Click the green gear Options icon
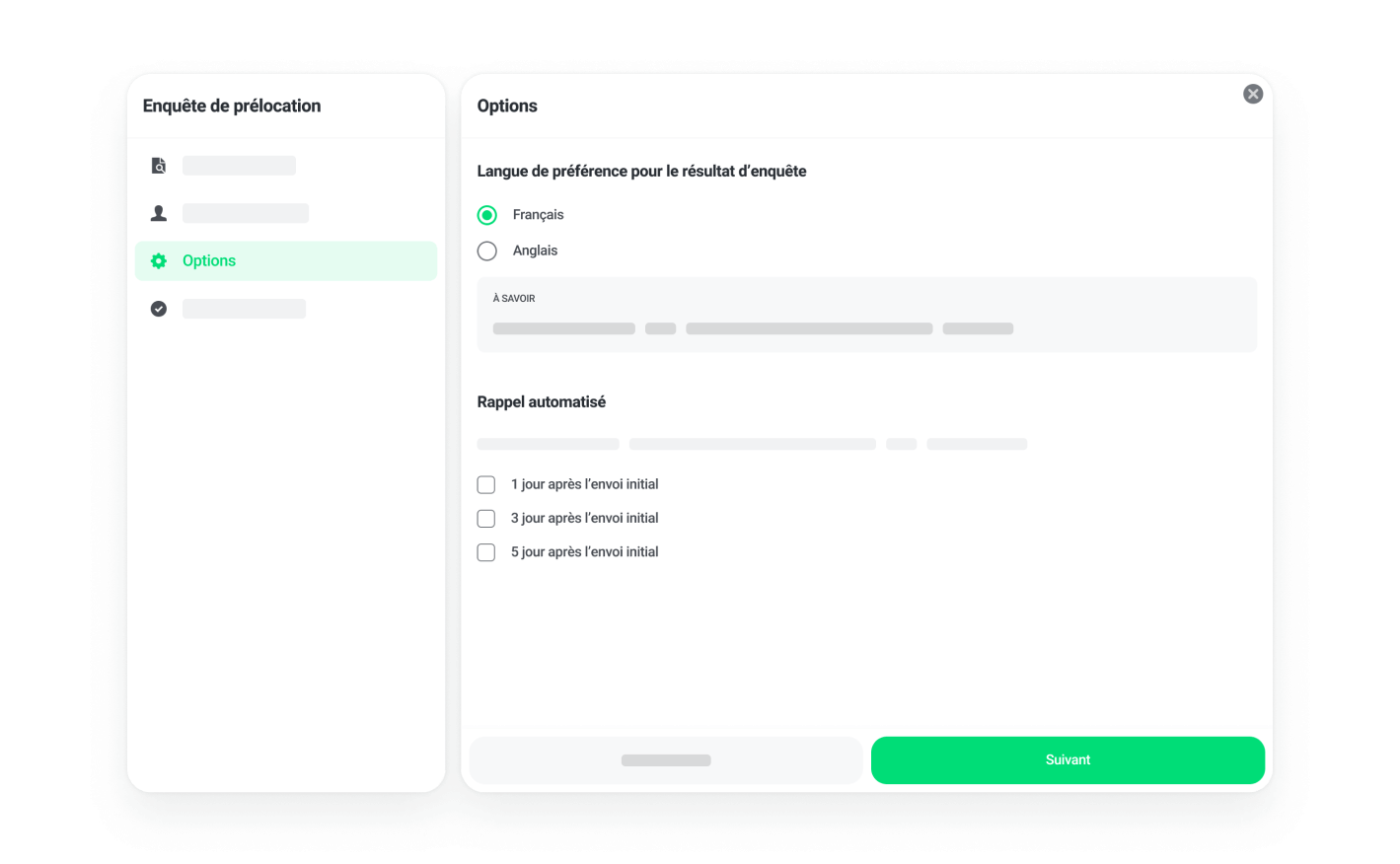 158,261
